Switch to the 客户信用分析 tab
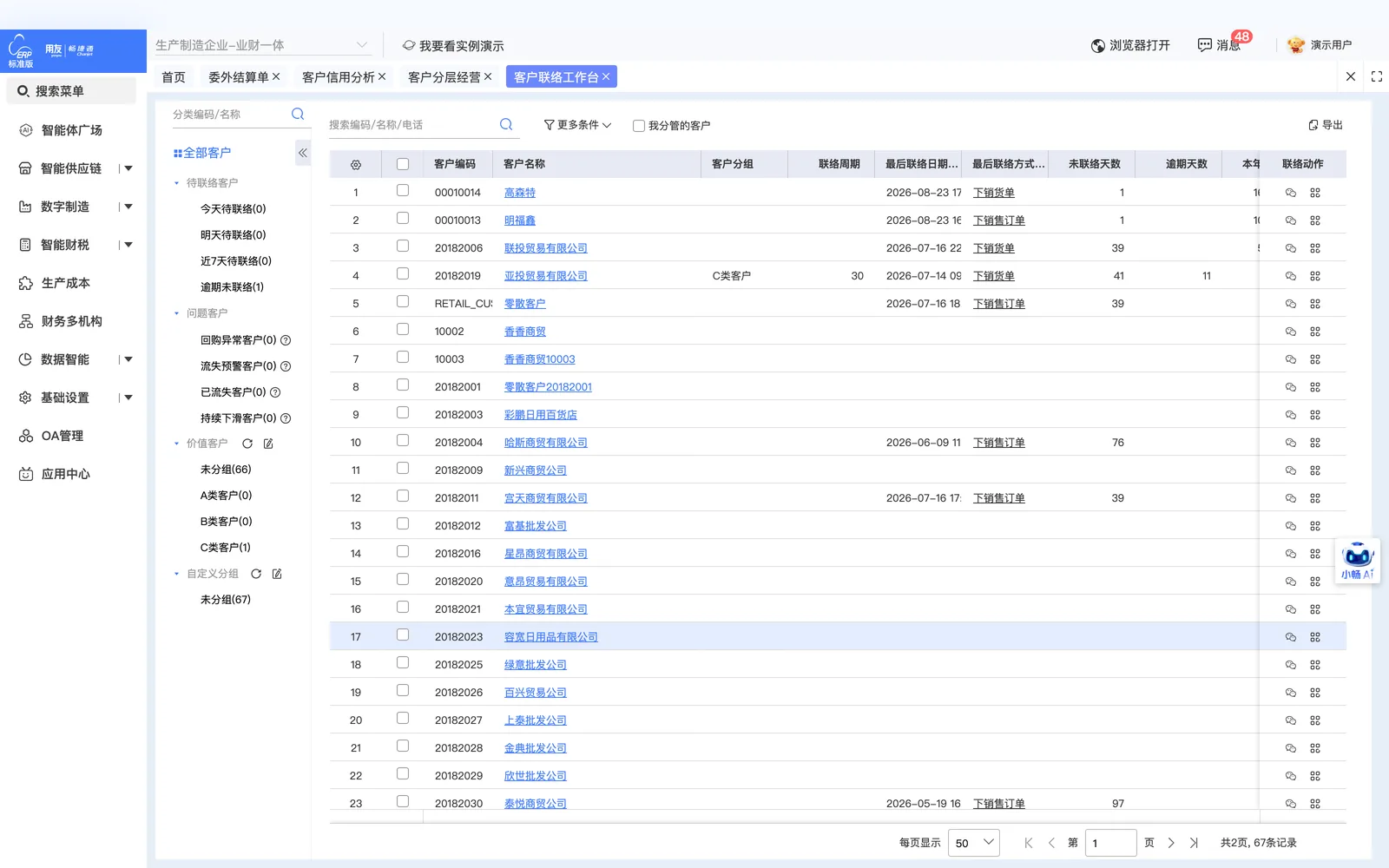The height and width of the screenshot is (868, 1389). click(339, 77)
